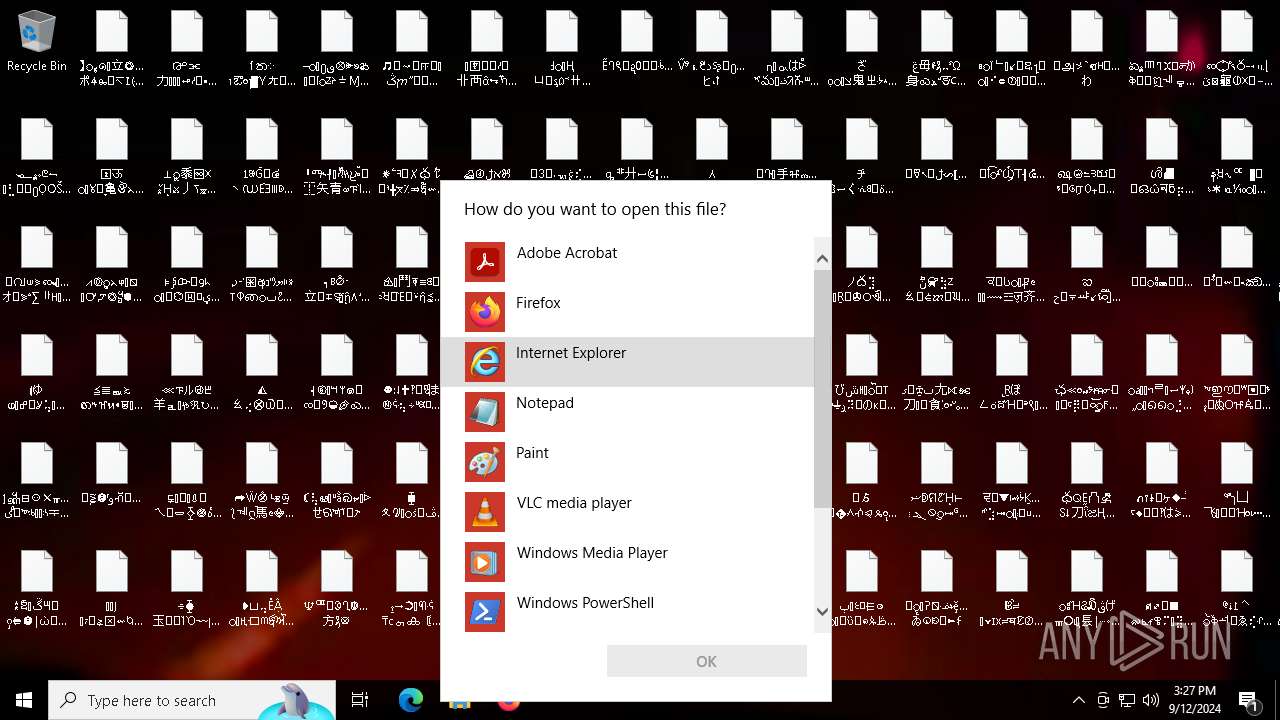The height and width of the screenshot is (720, 1280).
Task: Choose the Paint palette icon
Action: pos(485,462)
